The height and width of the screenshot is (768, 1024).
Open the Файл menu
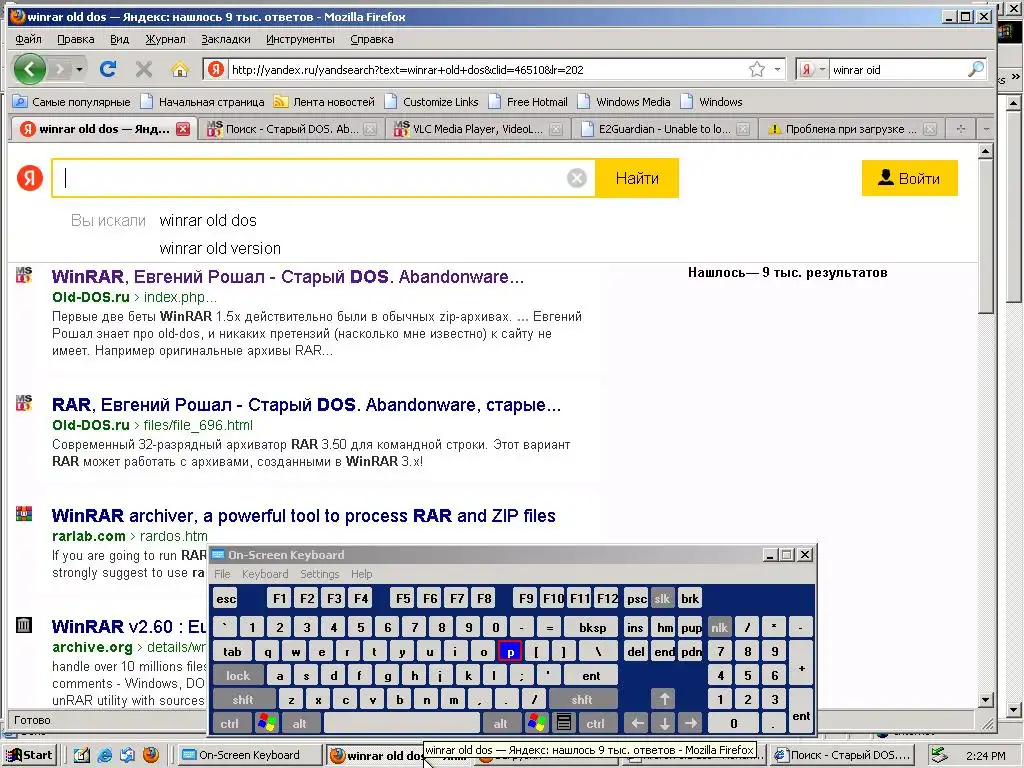coord(29,39)
